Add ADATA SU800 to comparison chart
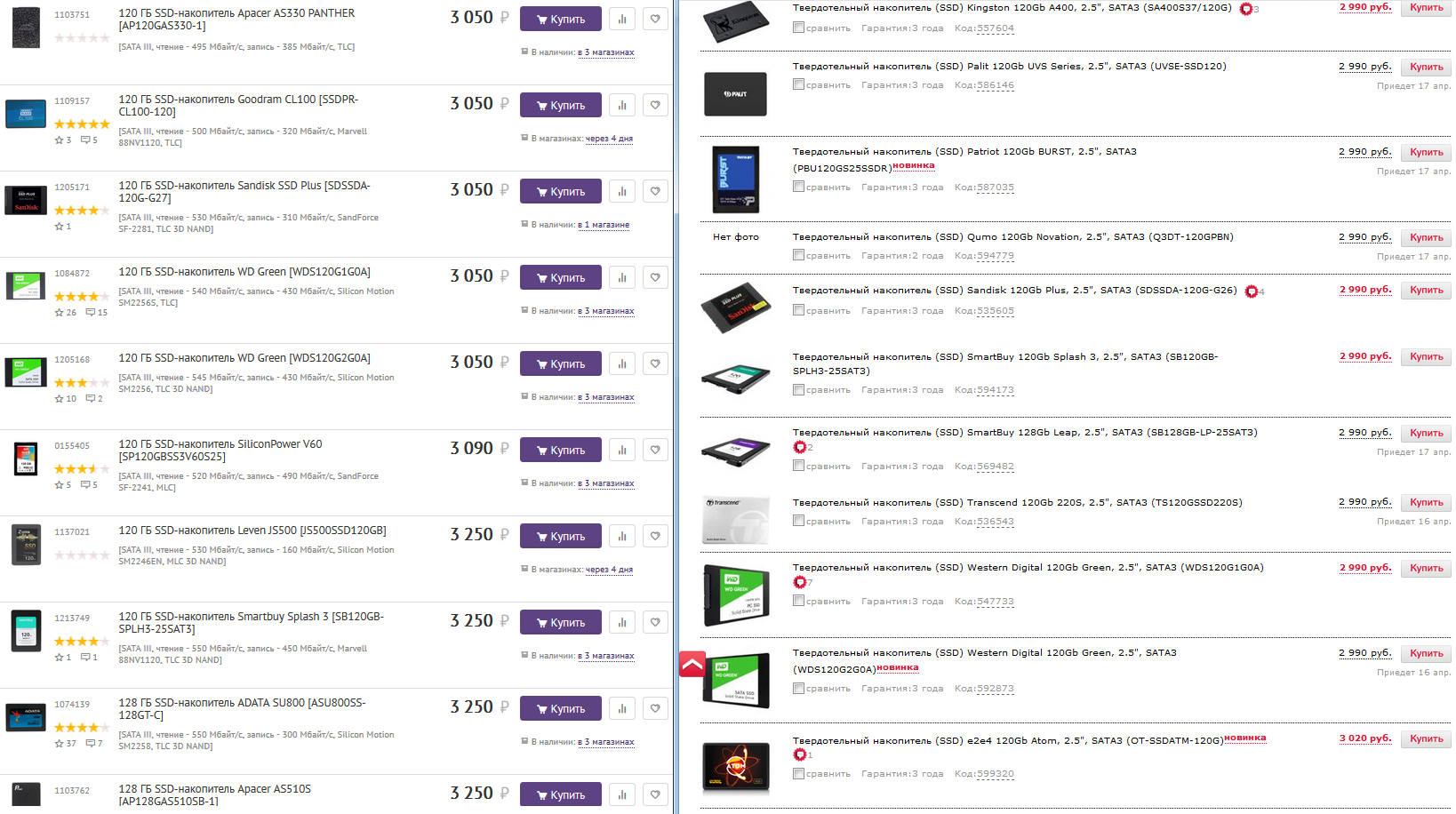The width and height of the screenshot is (1456, 814). (622, 708)
